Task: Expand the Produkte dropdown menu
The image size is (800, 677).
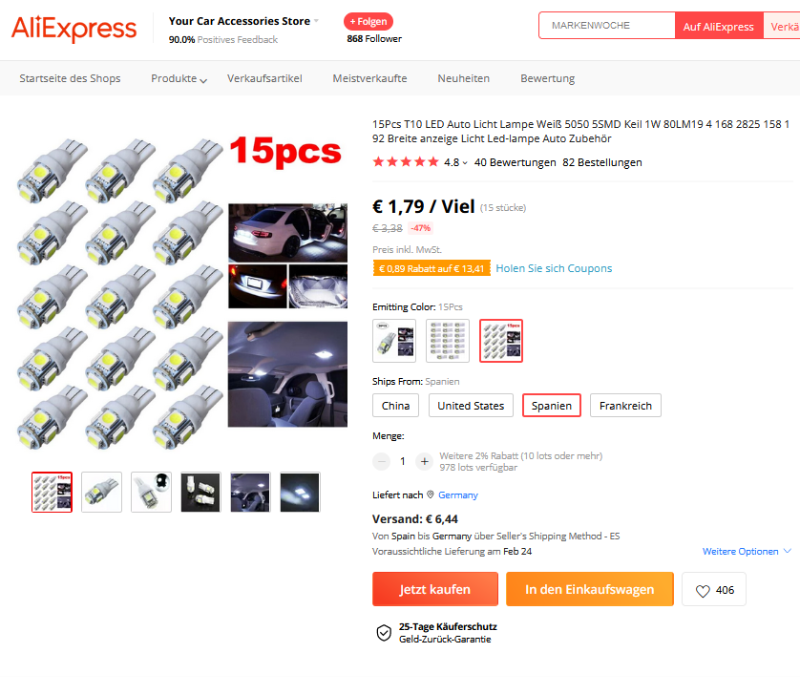Action: point(179,79)
